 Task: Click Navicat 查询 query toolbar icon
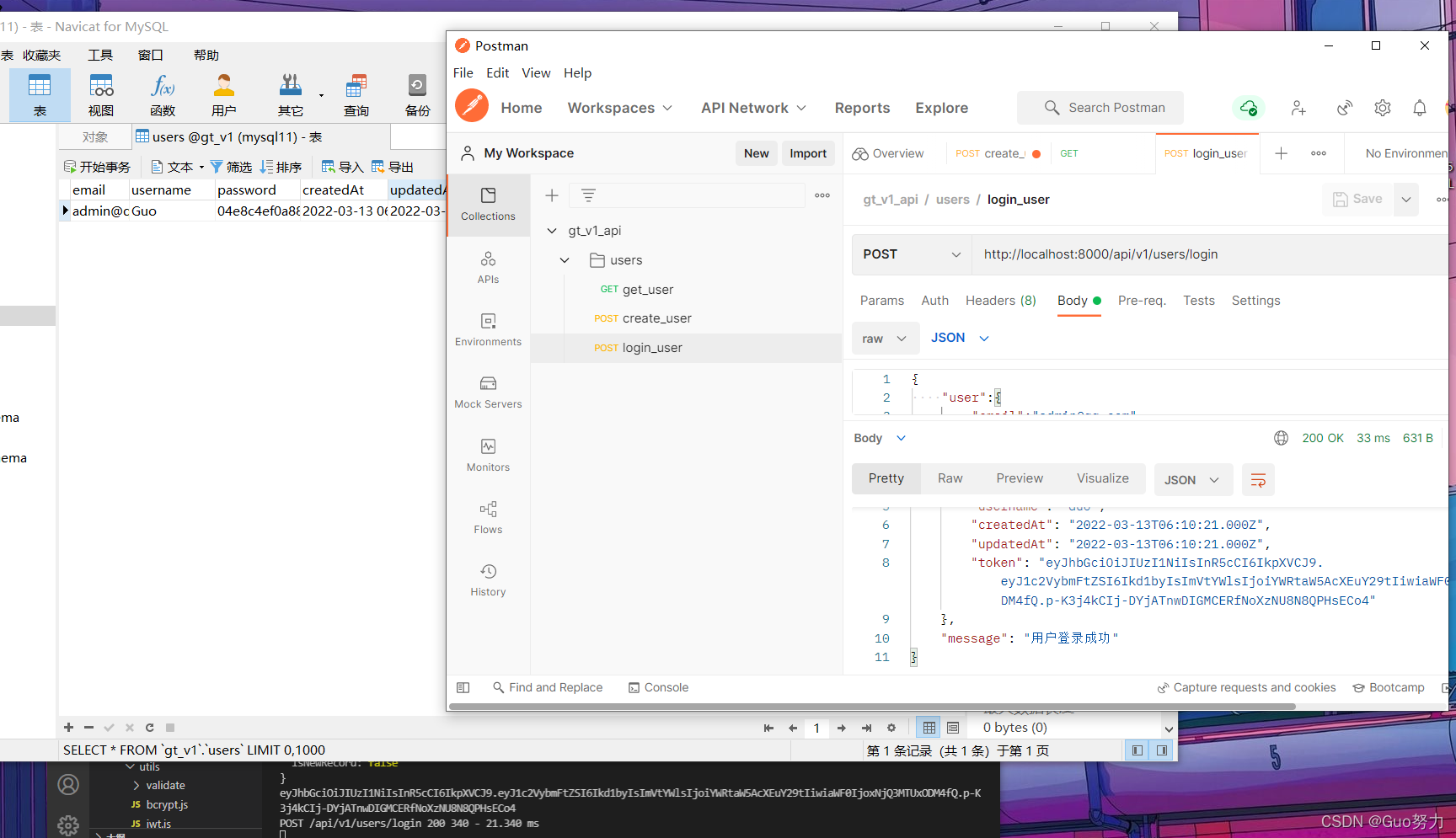tap(356, 95)
